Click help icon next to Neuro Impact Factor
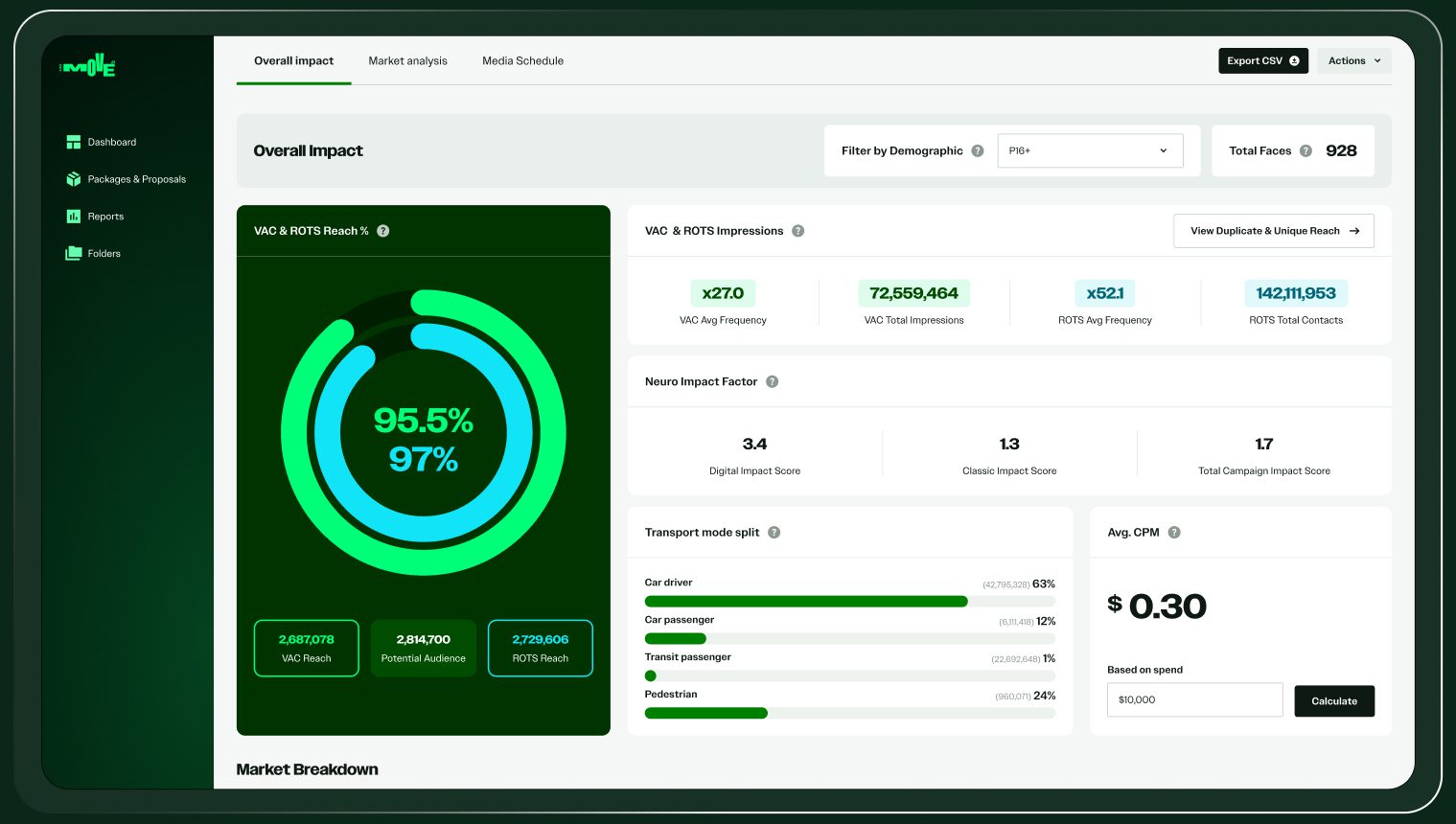1456x824 pixels. pyautogui.click(x=773, y=381)
